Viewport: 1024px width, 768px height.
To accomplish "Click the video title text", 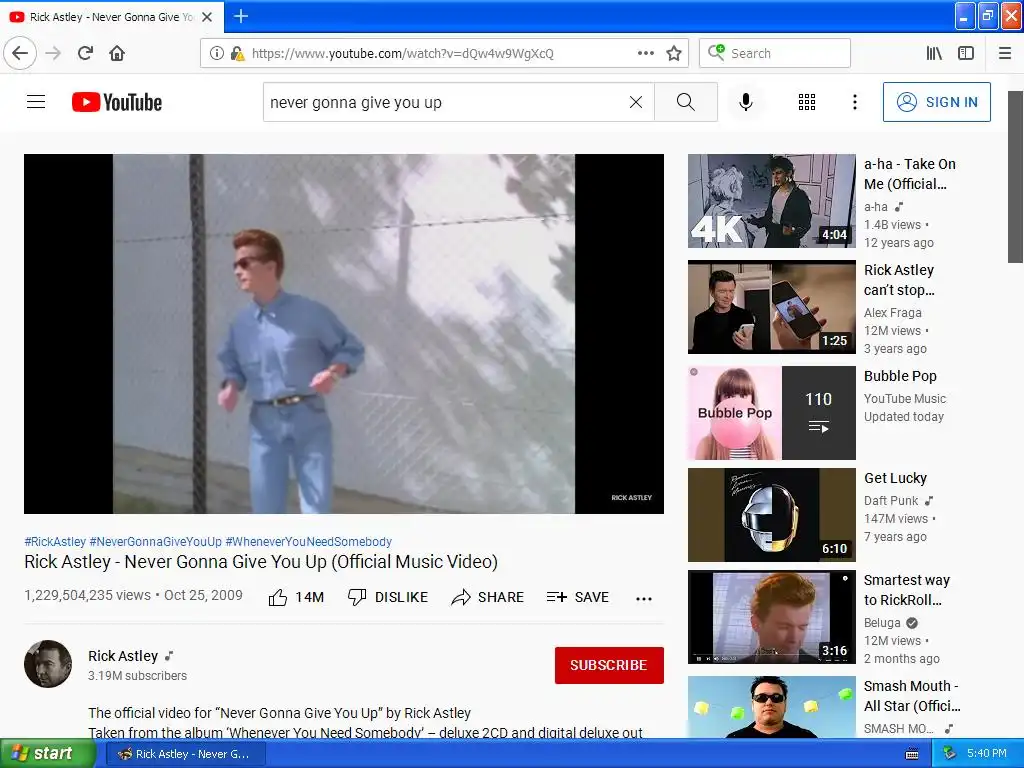I will [261, 562].
